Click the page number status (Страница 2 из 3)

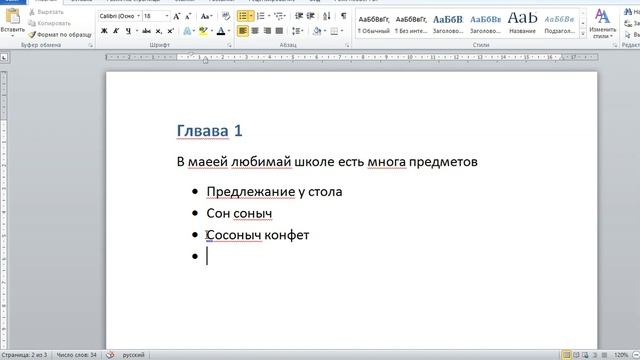tap(24, 355)
